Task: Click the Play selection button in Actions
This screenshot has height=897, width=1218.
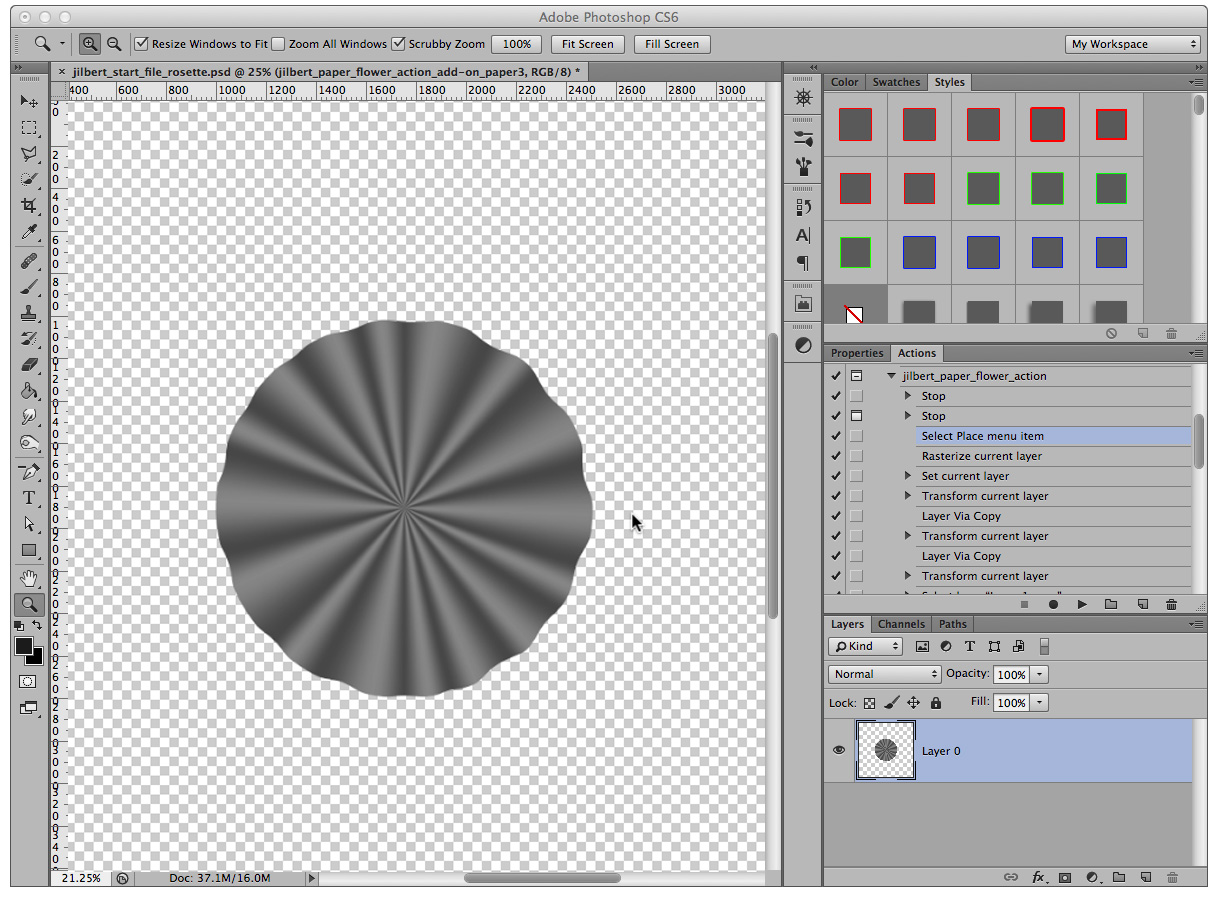Action: [x=1082, y=604]
